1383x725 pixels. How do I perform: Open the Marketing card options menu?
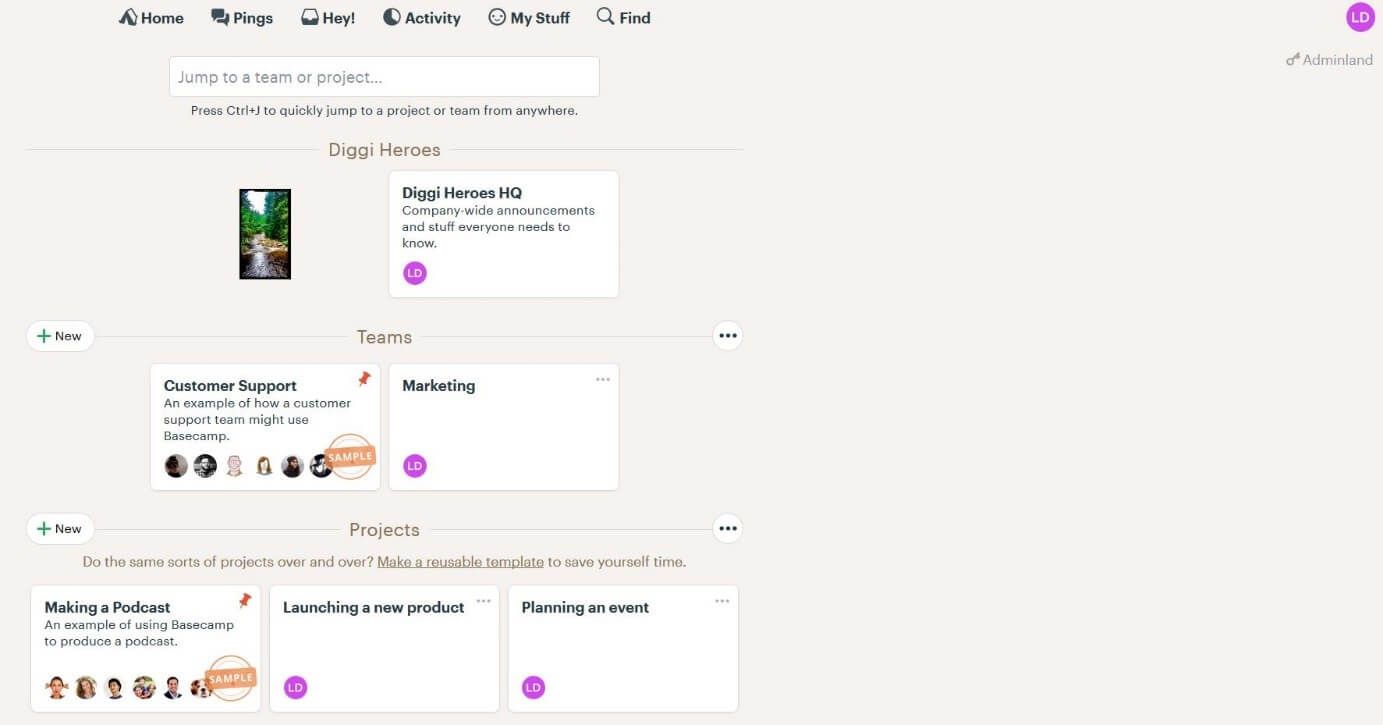tap(603, 379)
